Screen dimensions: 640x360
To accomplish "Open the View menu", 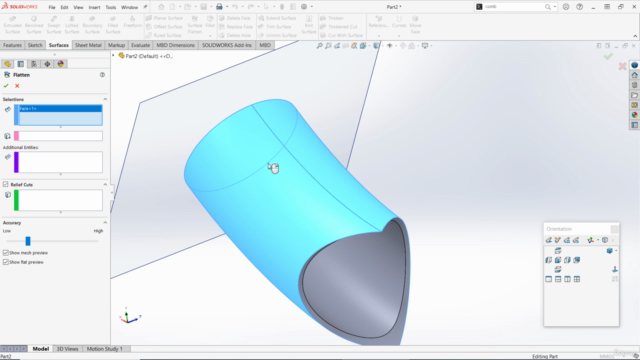I will [78, 7].
